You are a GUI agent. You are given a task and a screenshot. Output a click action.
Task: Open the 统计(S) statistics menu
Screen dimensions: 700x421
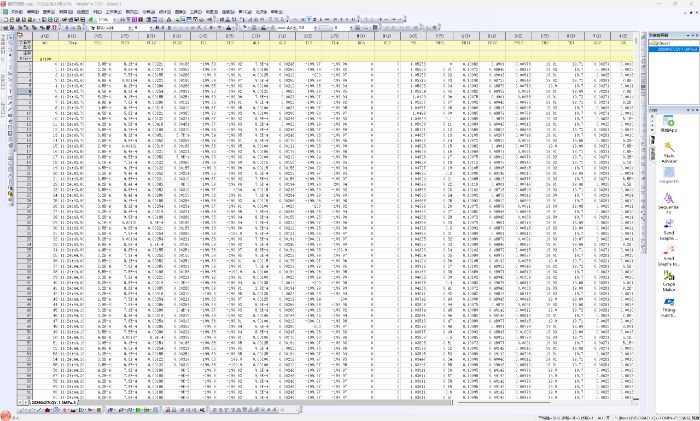(x=165, y=12)
